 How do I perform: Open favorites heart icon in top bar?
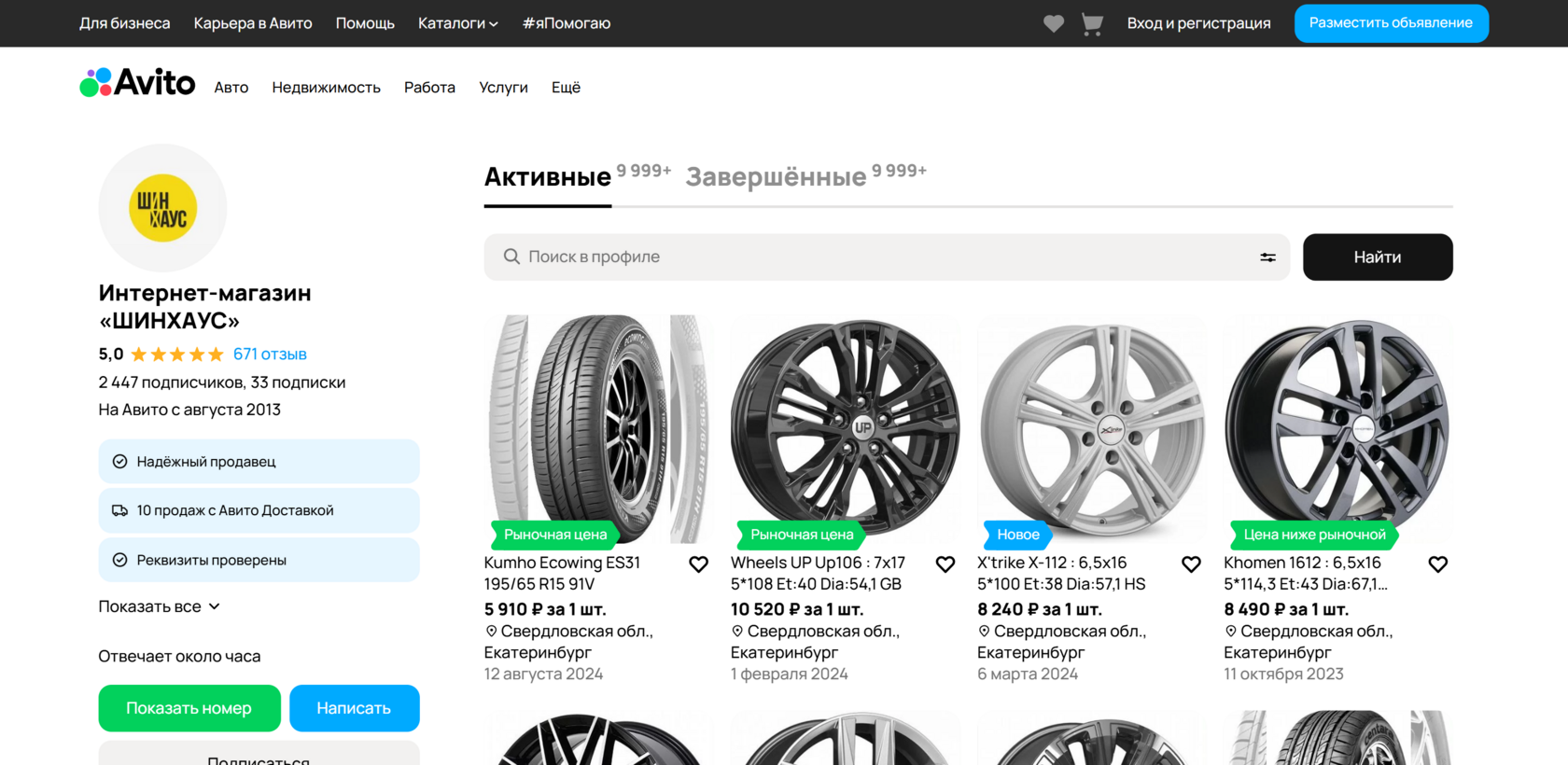click(1053, 23)
